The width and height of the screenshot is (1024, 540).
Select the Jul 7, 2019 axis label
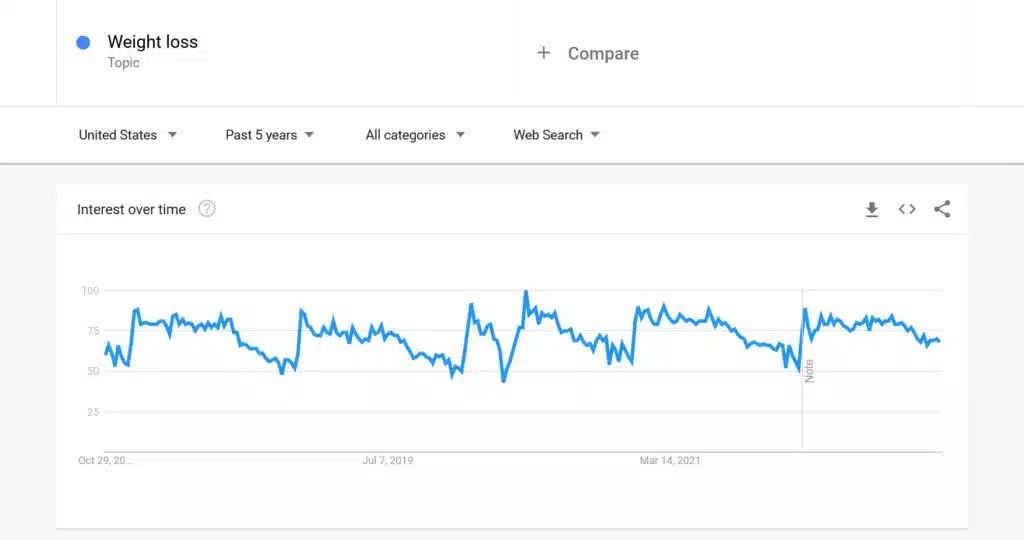tap(388, 460)
